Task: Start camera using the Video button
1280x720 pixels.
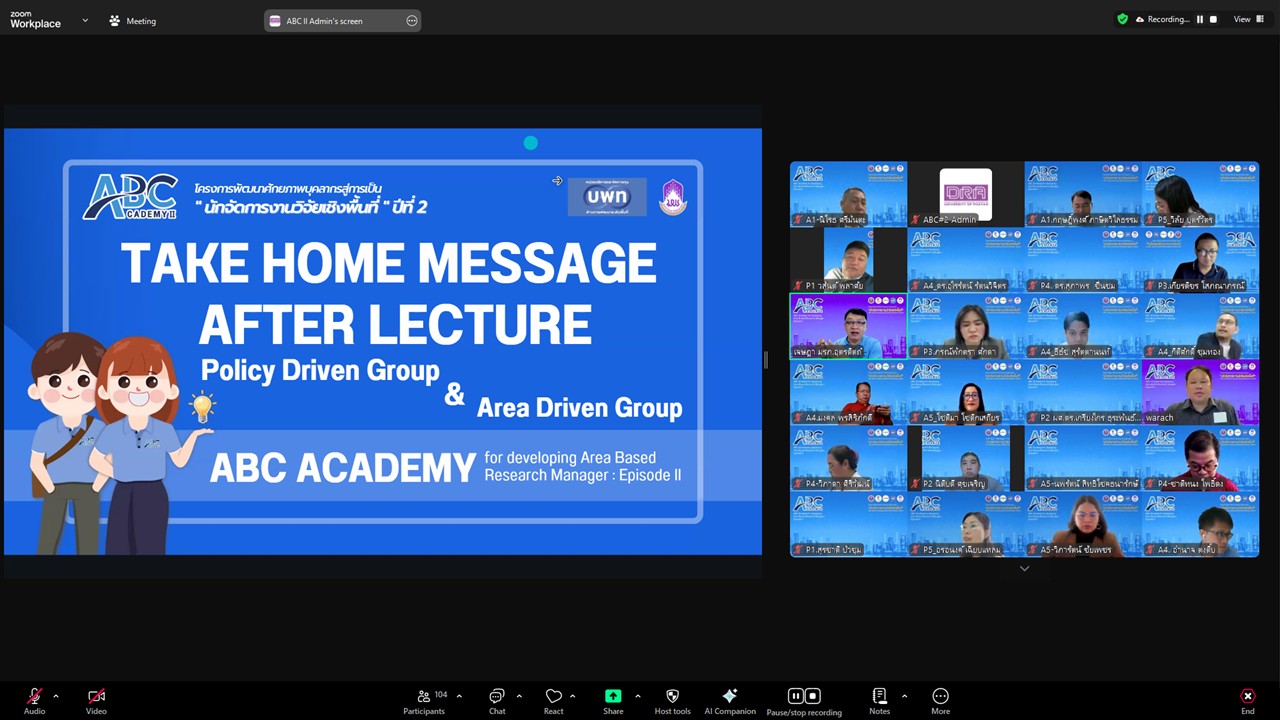Action: [x=96, y=700]
